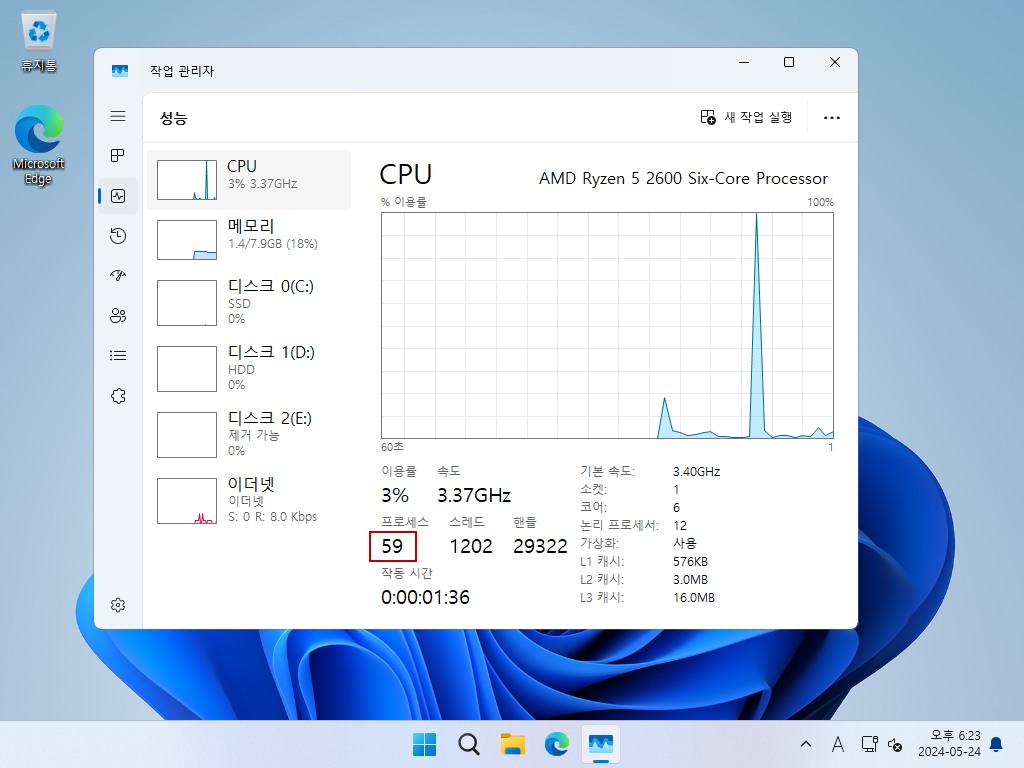Viewport: 1024px width, 768px height.
Task: Open Edge from the taskbar
Action: click(x=556, y=744)
